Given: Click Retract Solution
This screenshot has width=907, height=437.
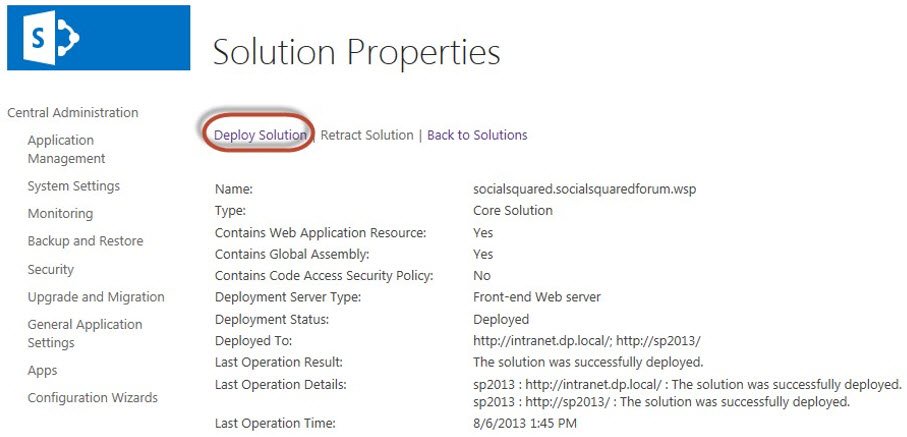Looking at the screenshot, I should (366, 135).
